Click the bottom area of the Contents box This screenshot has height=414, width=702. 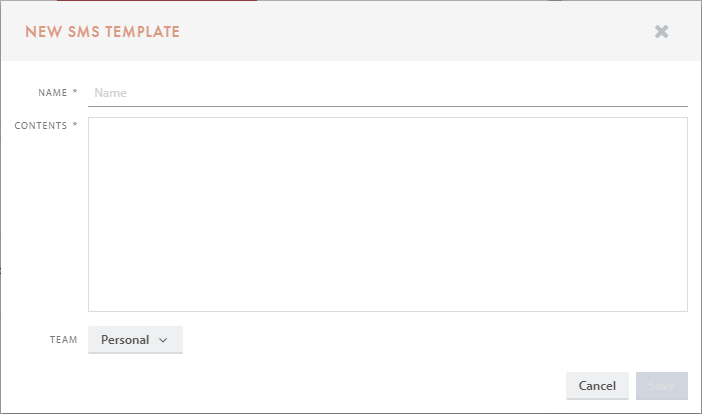point(387,295)
